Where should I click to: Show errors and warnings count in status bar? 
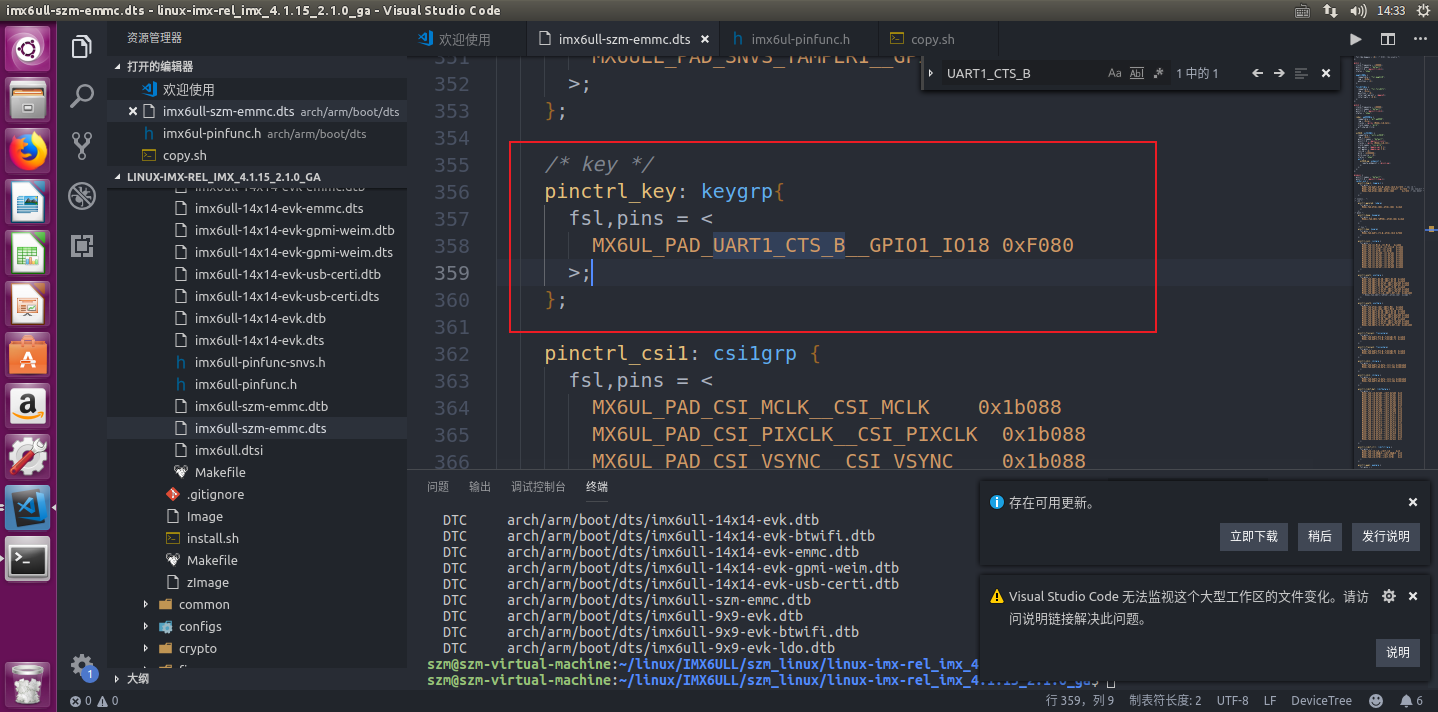point(94,701)
